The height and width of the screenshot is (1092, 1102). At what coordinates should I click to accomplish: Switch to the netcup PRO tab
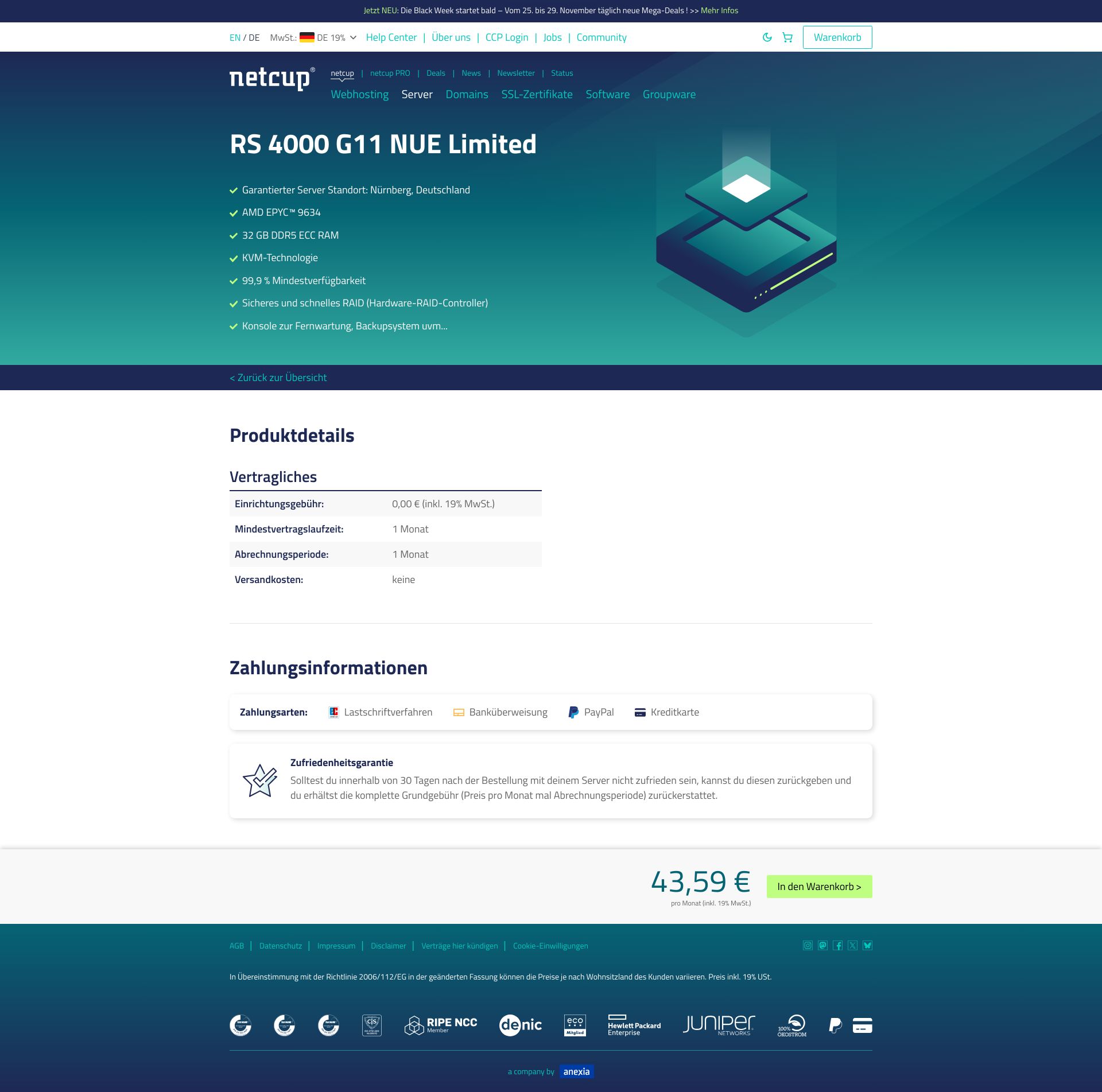pyautogui.click(x=390, y=73)
